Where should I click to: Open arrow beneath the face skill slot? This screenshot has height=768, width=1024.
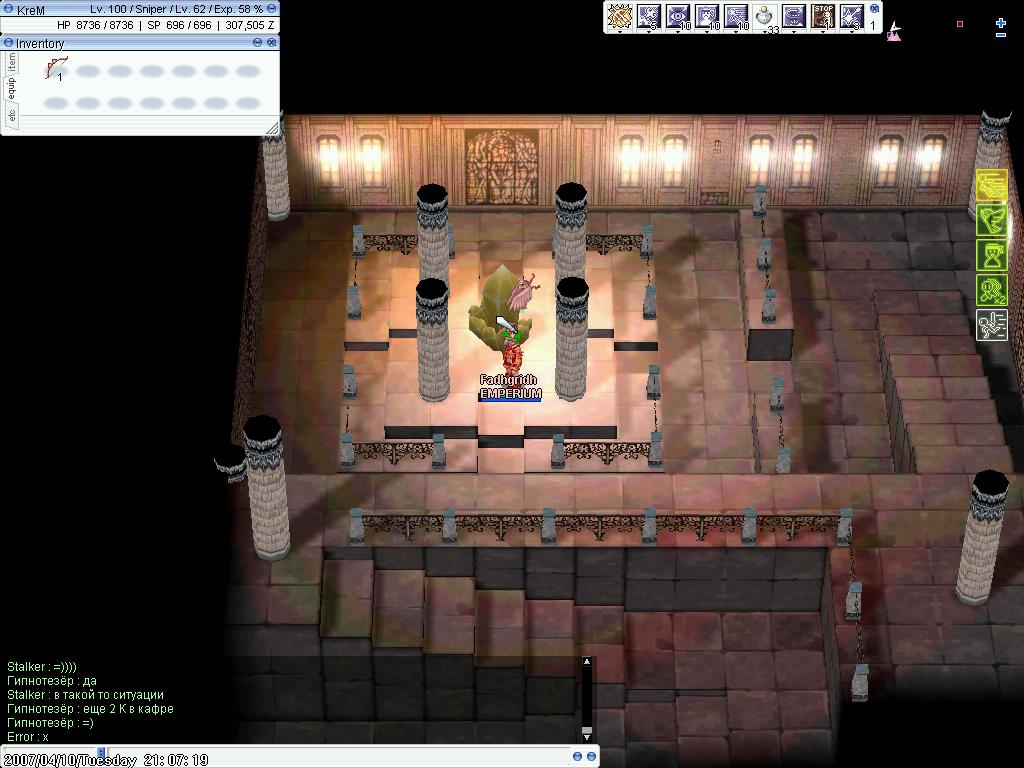[707, 31]
